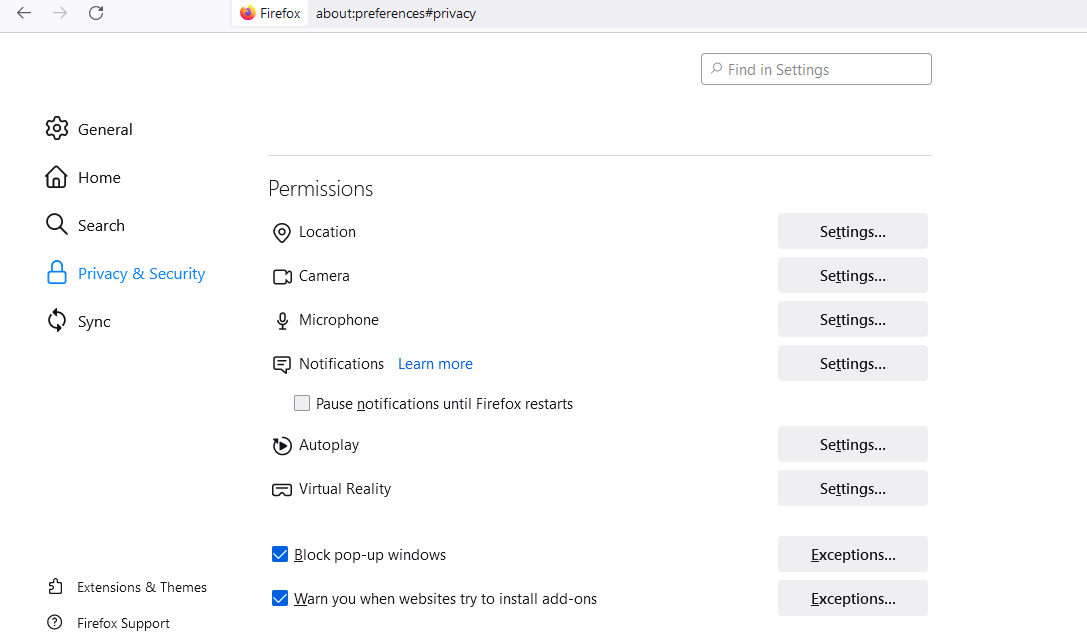The image size is (1087, 641).
Task: Open Camera permission Settings
Action: pyautogui.click(x=852, y=275)
